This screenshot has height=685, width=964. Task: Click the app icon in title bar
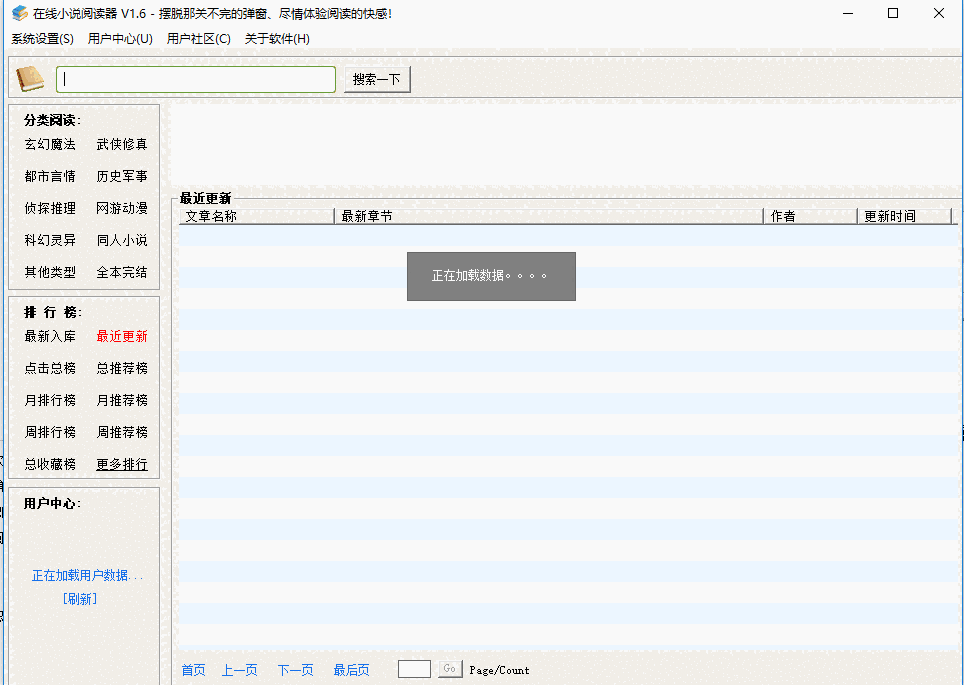[19, 13]
